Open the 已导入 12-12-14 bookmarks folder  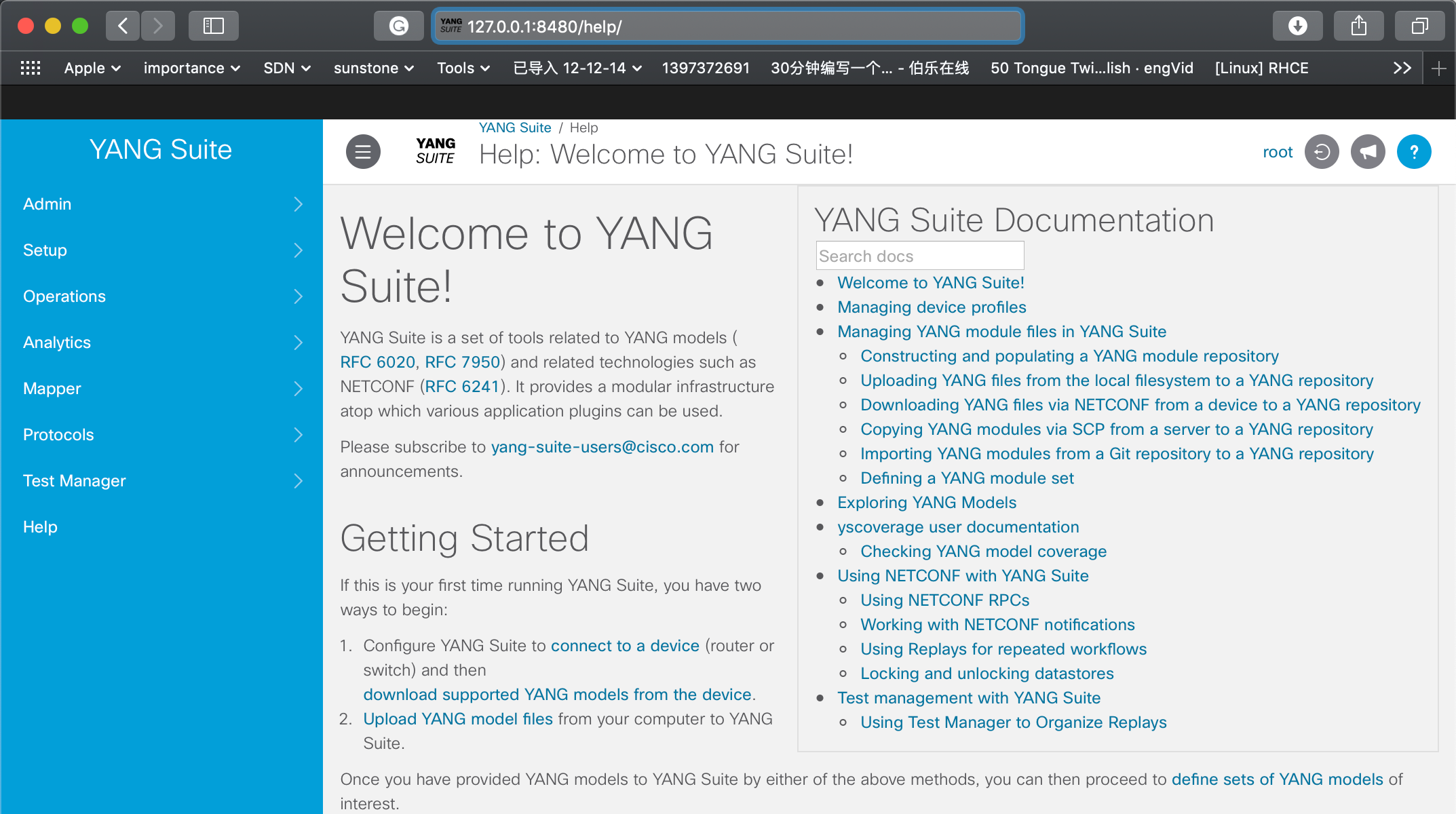(577, 68)
